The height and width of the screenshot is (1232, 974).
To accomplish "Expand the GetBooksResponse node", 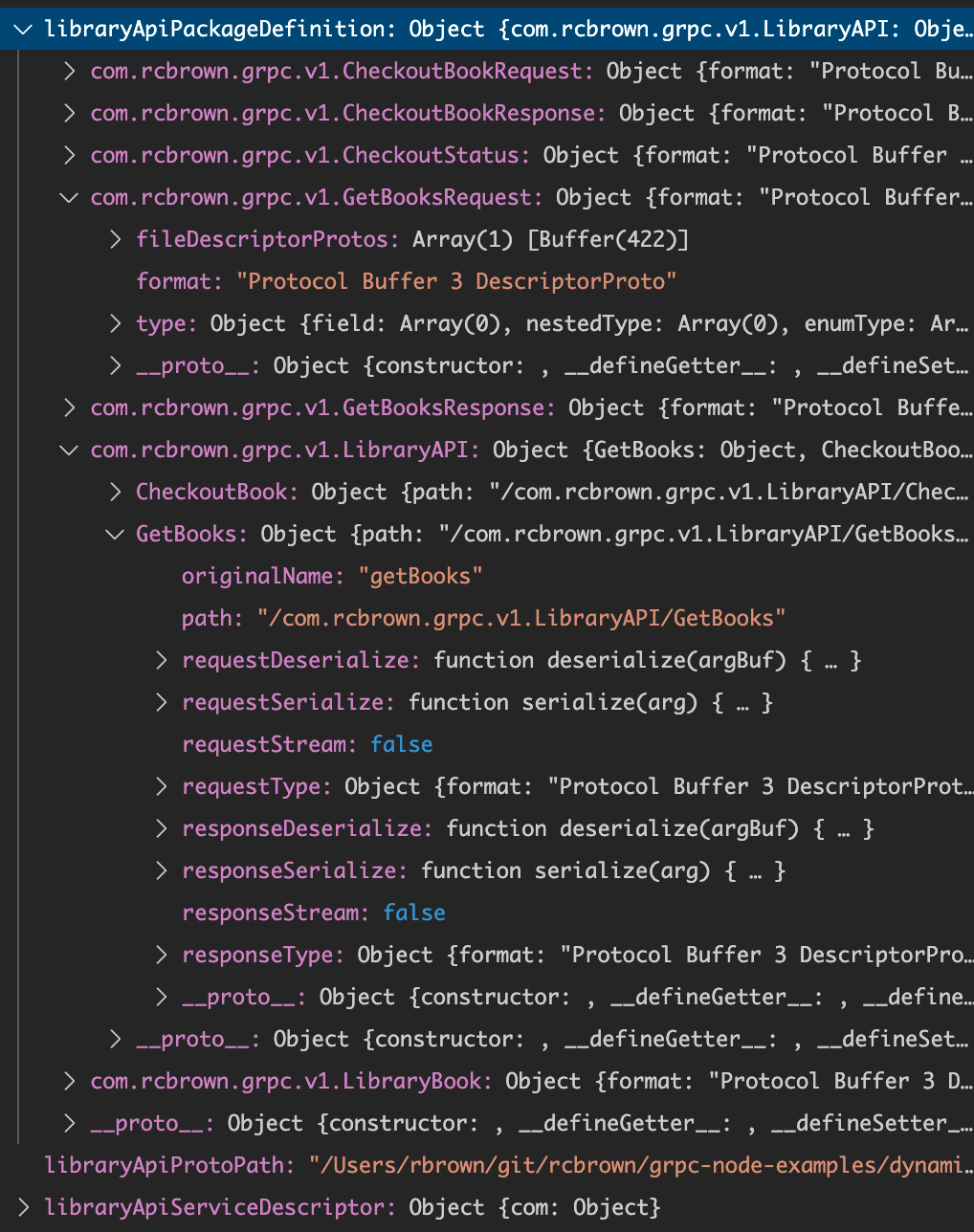I will click(69, 407).
